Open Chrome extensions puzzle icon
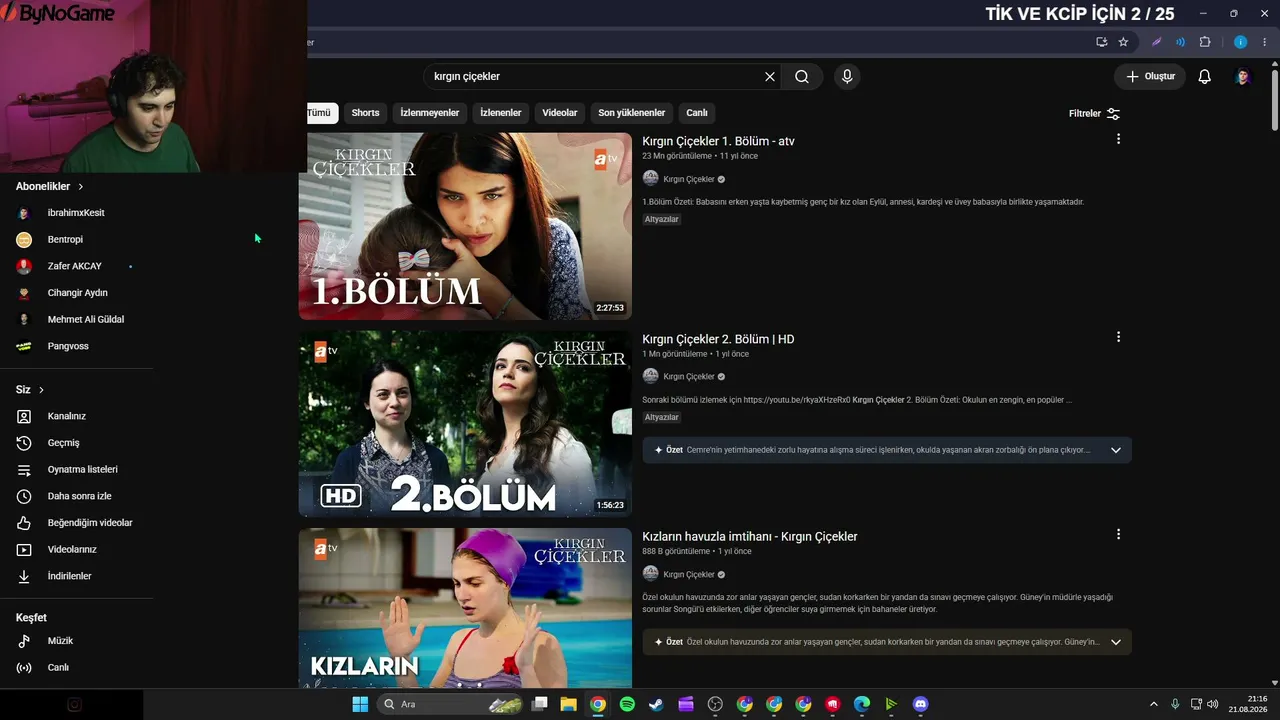1280x720 pixels. click(1204, 42)
